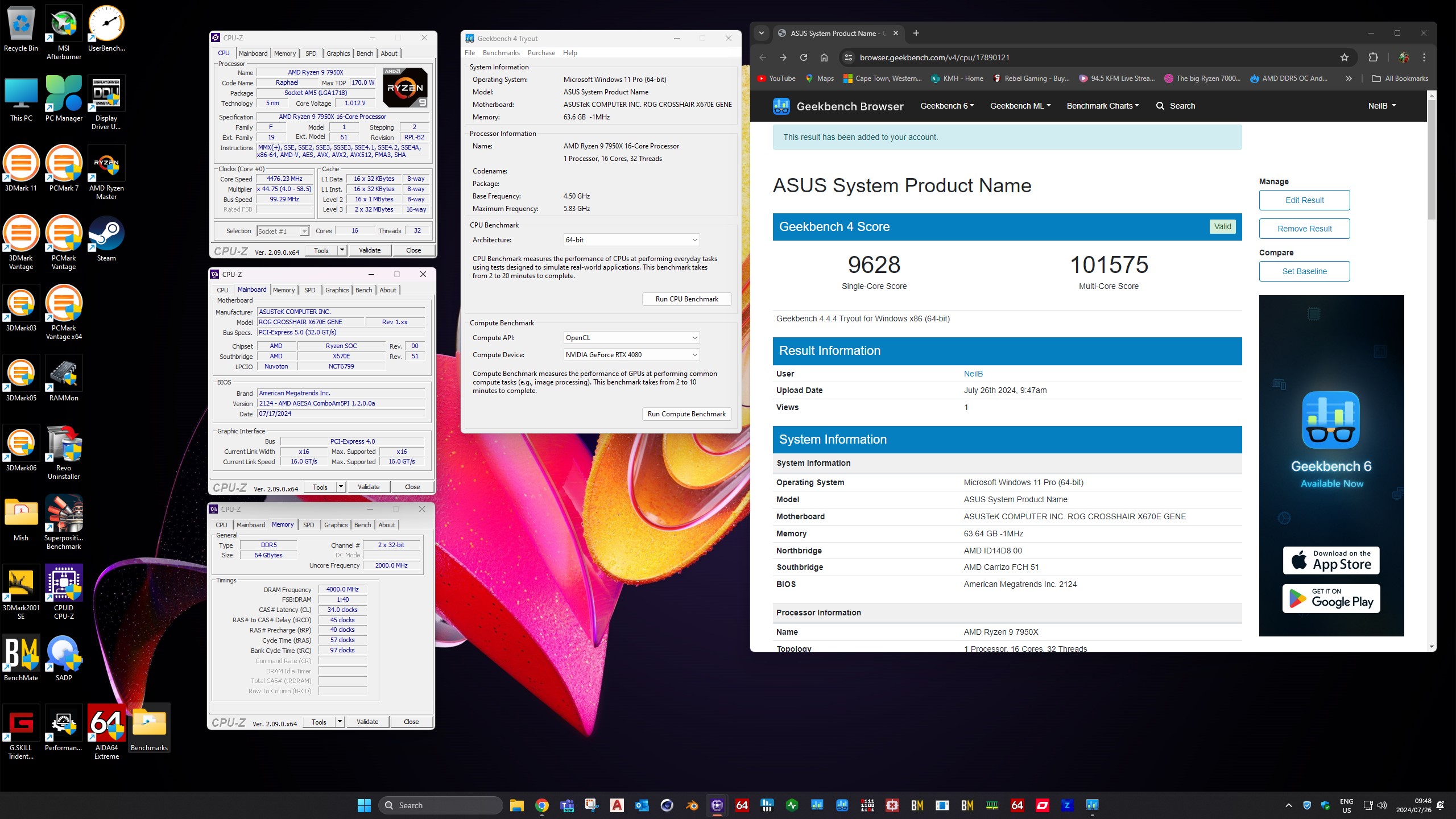Click the Edit Result button
Screen dimensions: 1456x819
1304,200
